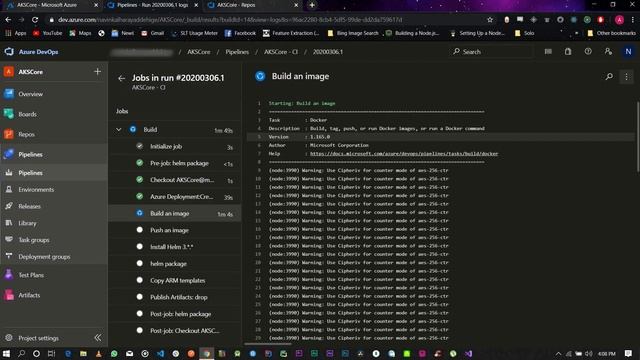Image resolution: width=640 pixels, height=360 pixels.
Task: Open the Windows Start menu
Action: [6, 353]
